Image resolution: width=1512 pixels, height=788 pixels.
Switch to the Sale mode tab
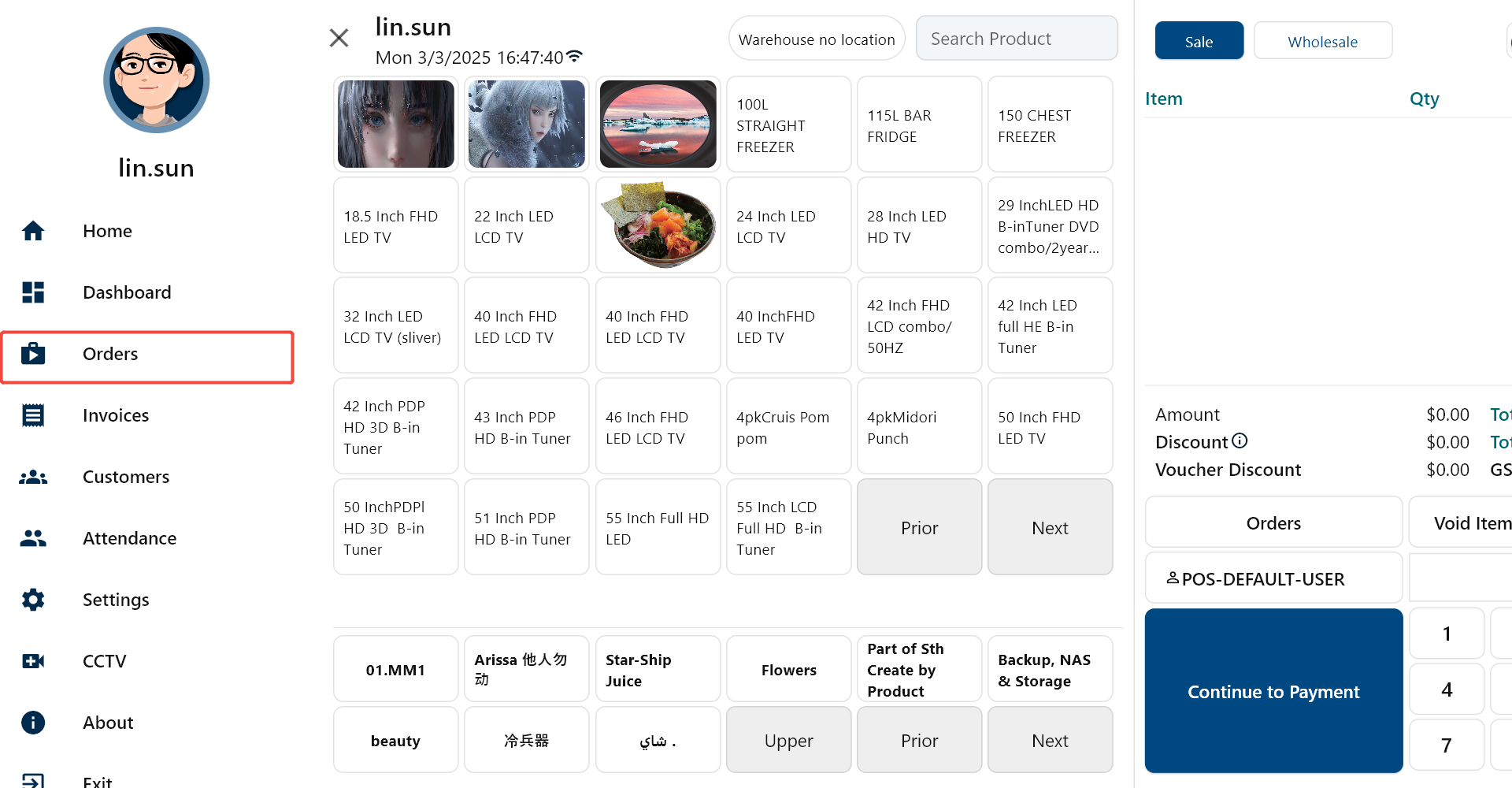(1199, 41)
